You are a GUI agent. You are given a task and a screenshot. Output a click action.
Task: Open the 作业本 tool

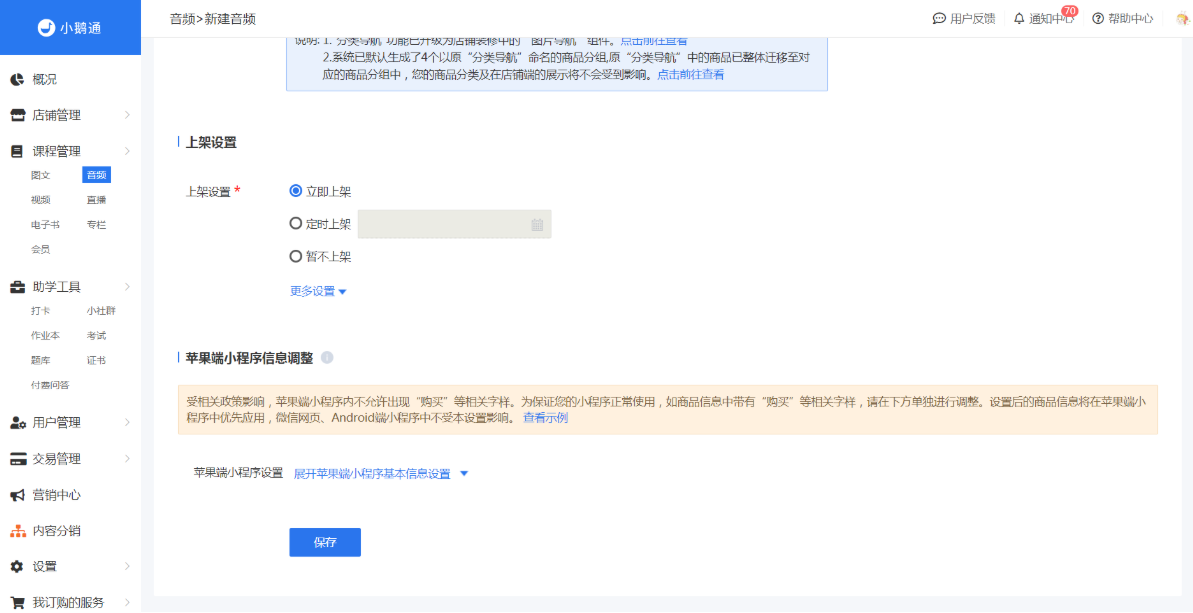[45, 335]
